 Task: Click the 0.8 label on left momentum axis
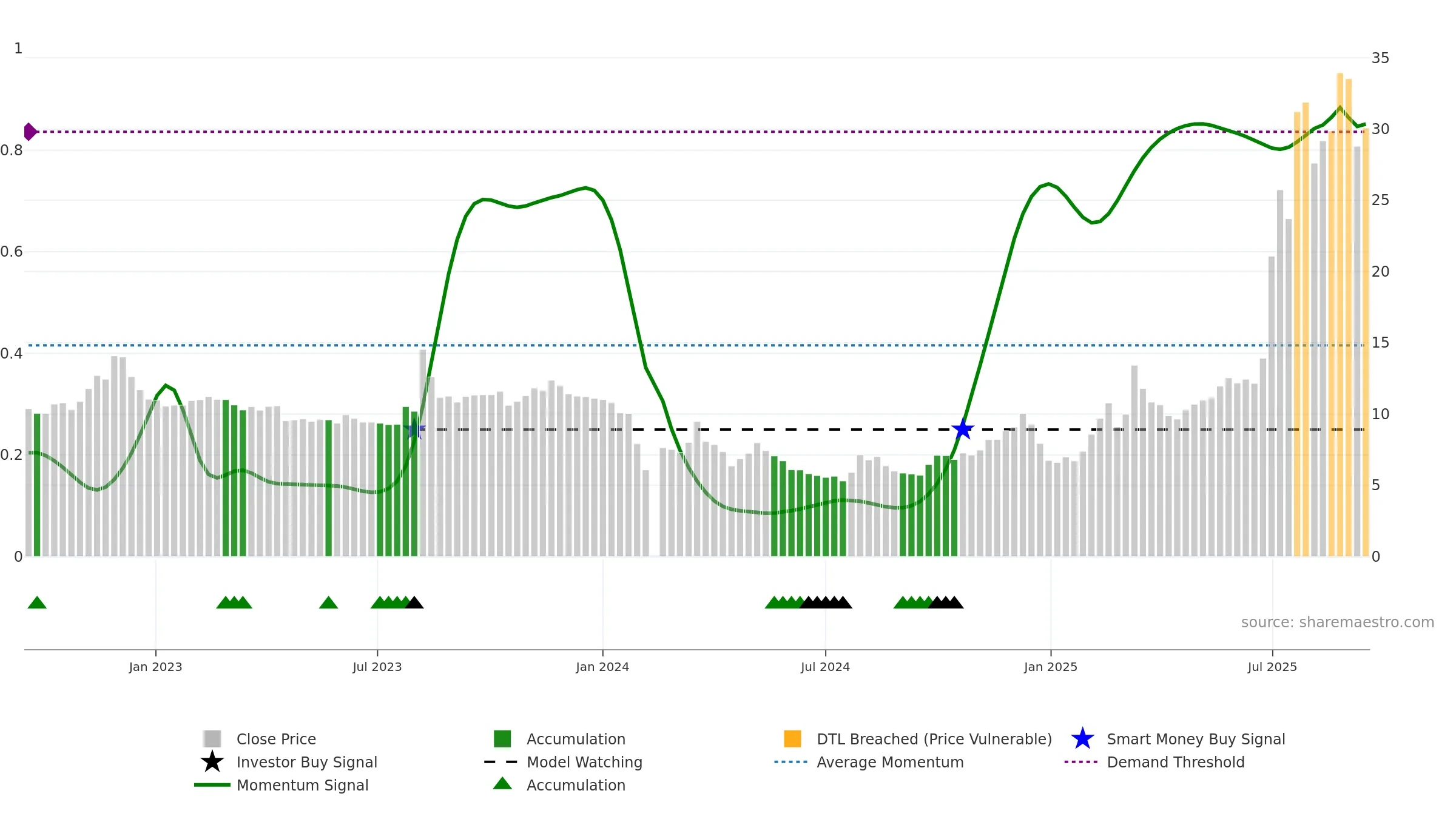click(12, 150)
